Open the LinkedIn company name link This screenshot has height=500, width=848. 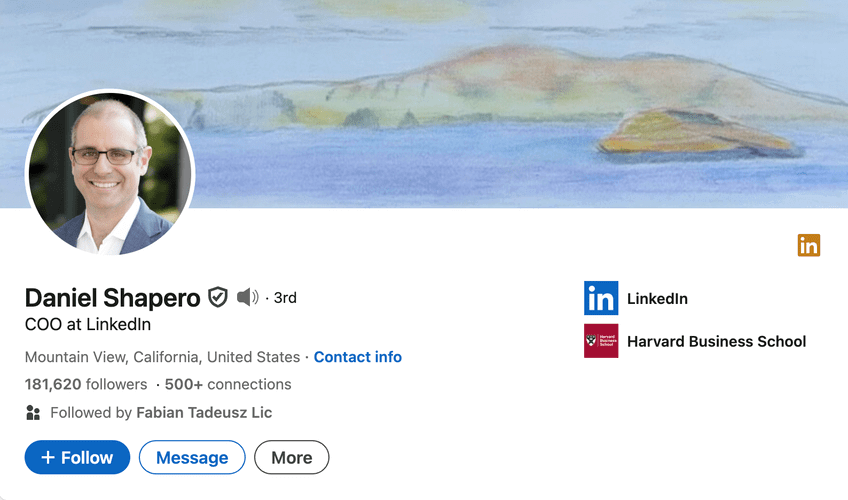(657, 298)
